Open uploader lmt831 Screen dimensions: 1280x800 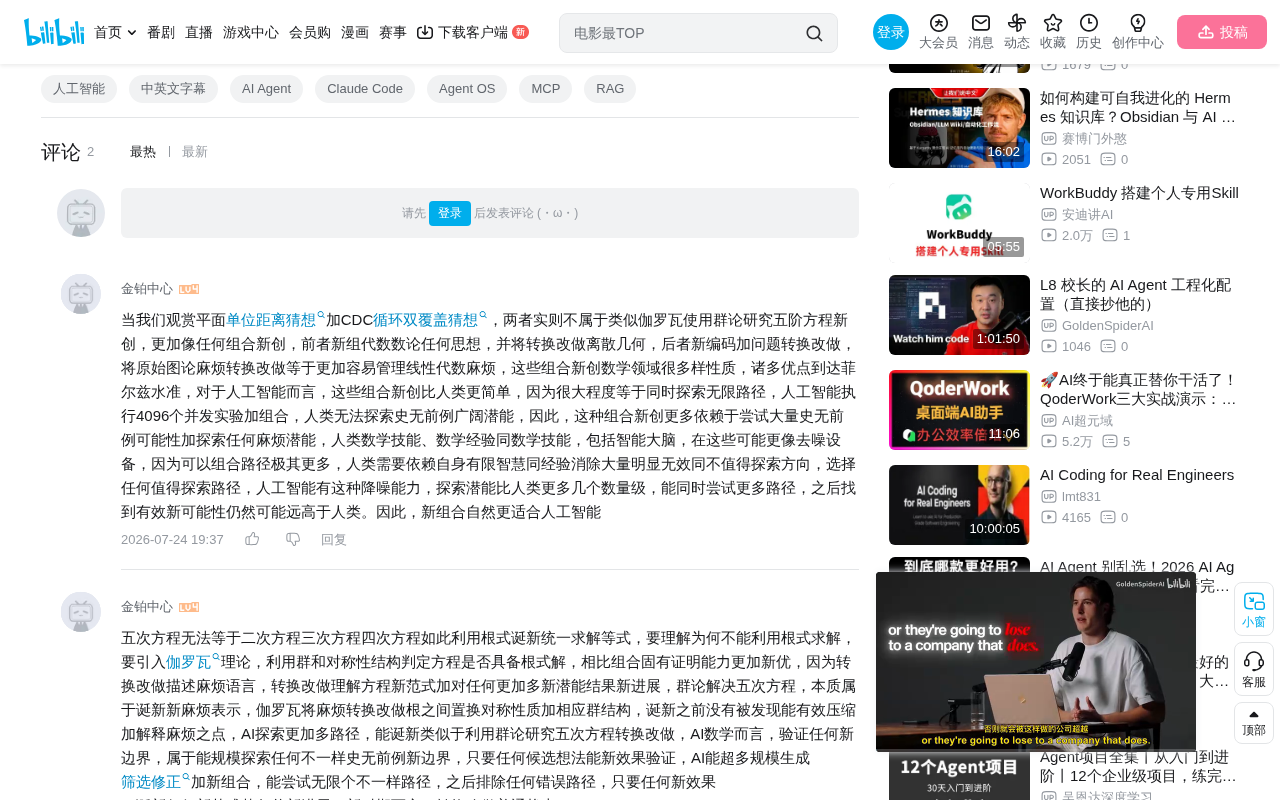1081,497
